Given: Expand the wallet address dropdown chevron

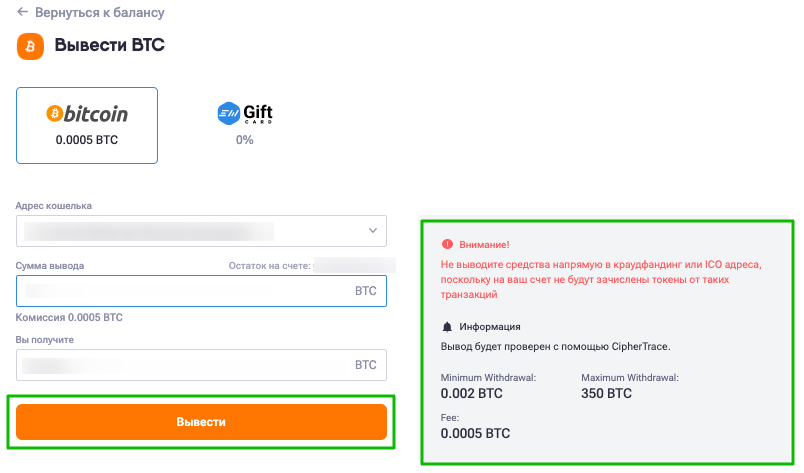Looking at the screenshot, I should point(373,230).
